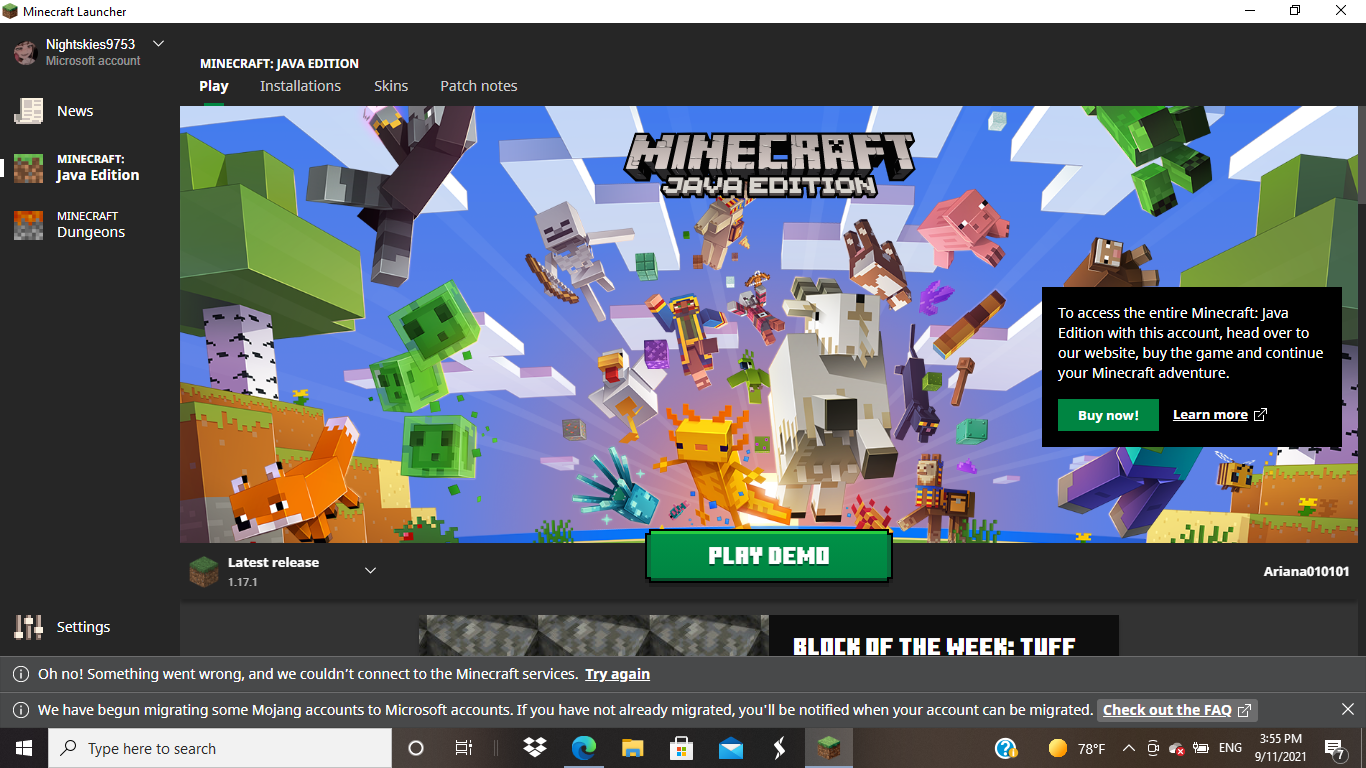1366x768 pixels.
Task: Click the Buy now! button
Action: pyautogui.click(x=1108, y=415)
